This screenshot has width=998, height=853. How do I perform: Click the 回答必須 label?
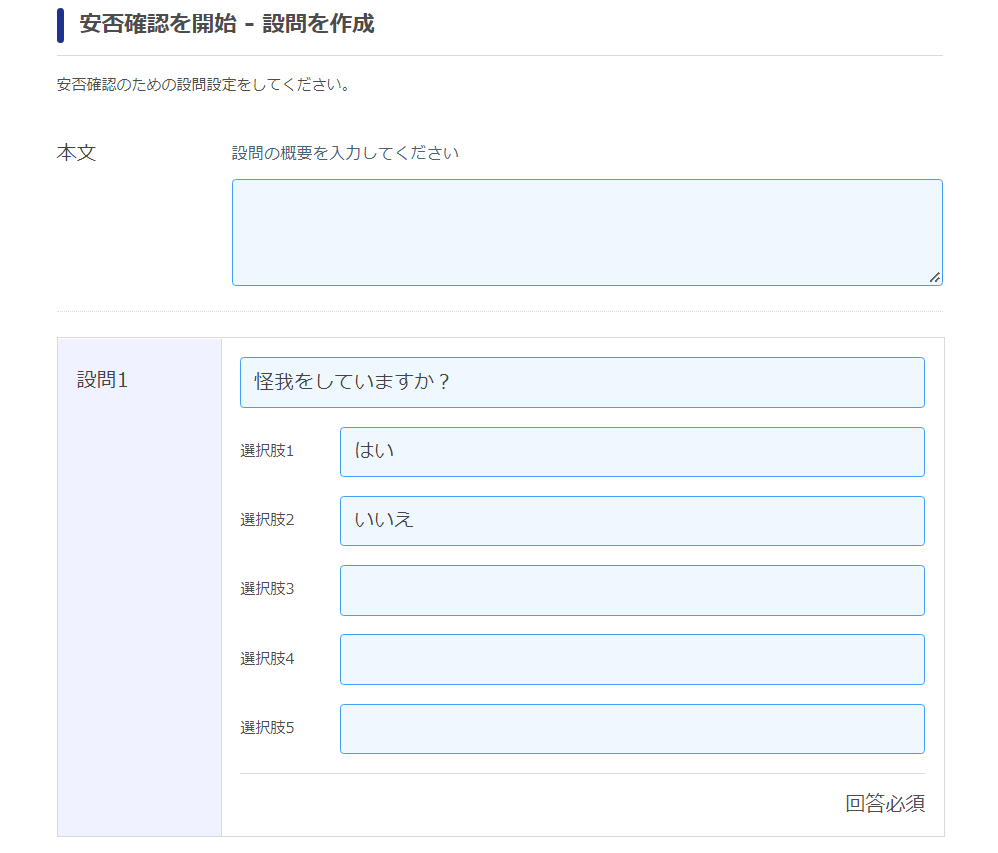[x=885, y=803]
